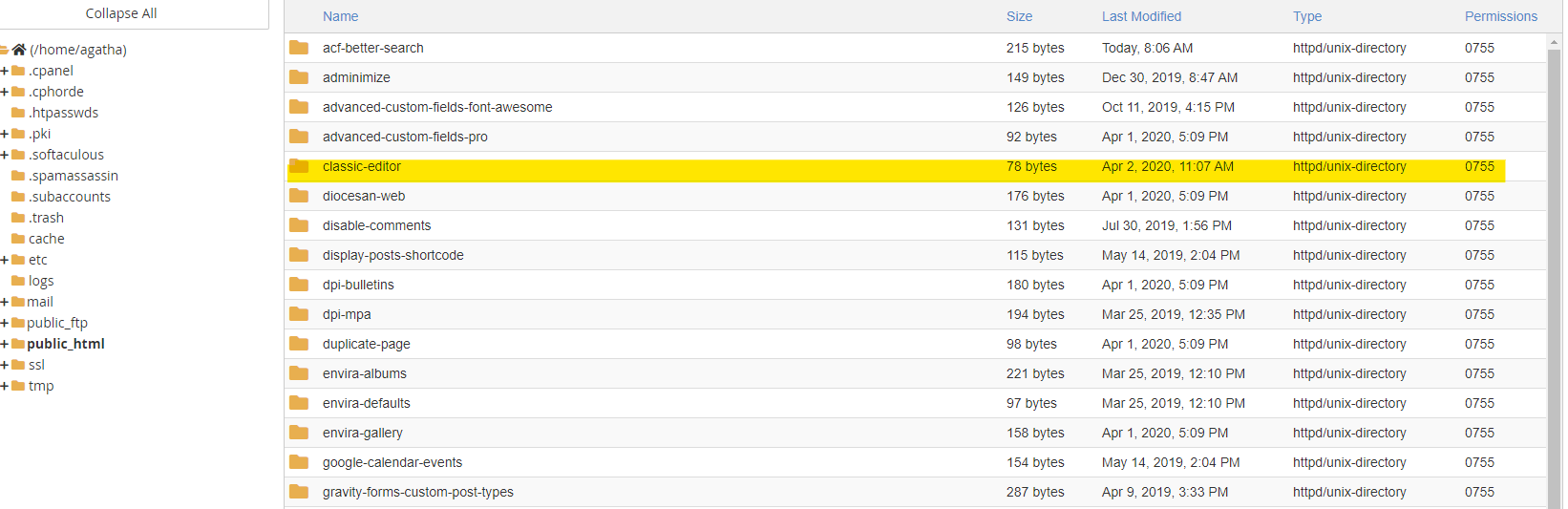Click the folder icon for gravity-forms-custom-post-types

point(299,492)
